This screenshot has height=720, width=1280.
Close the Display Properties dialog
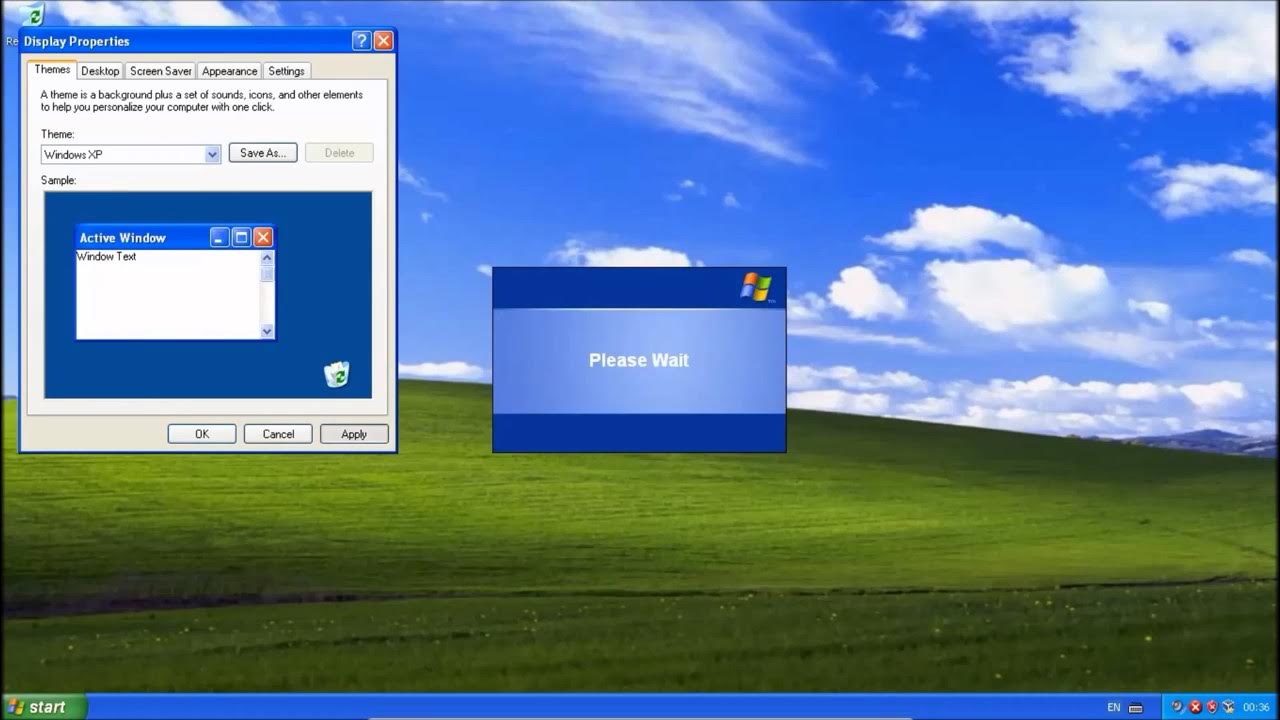[x=383, y=41]
